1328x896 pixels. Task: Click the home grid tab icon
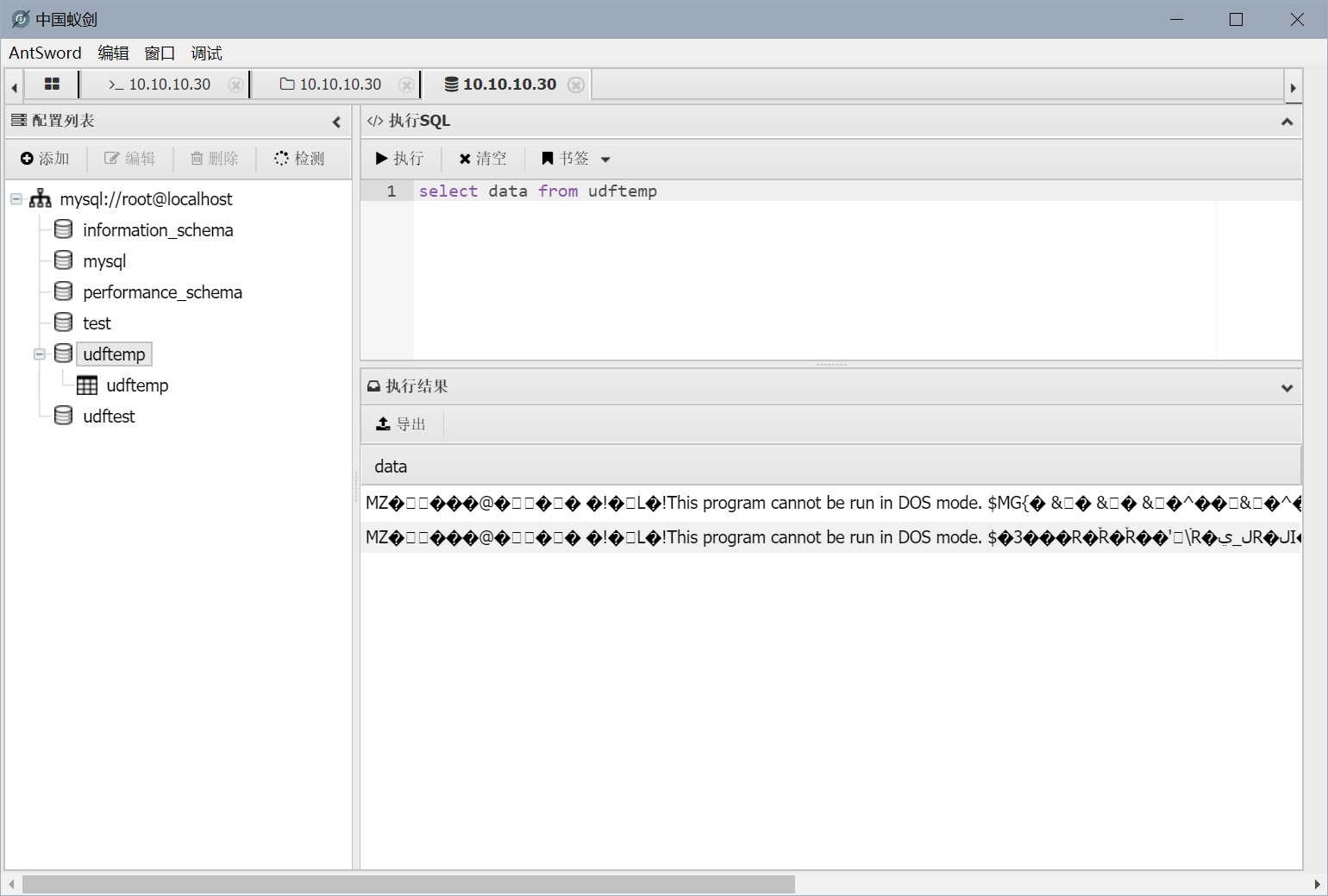(x=52, y=85)
